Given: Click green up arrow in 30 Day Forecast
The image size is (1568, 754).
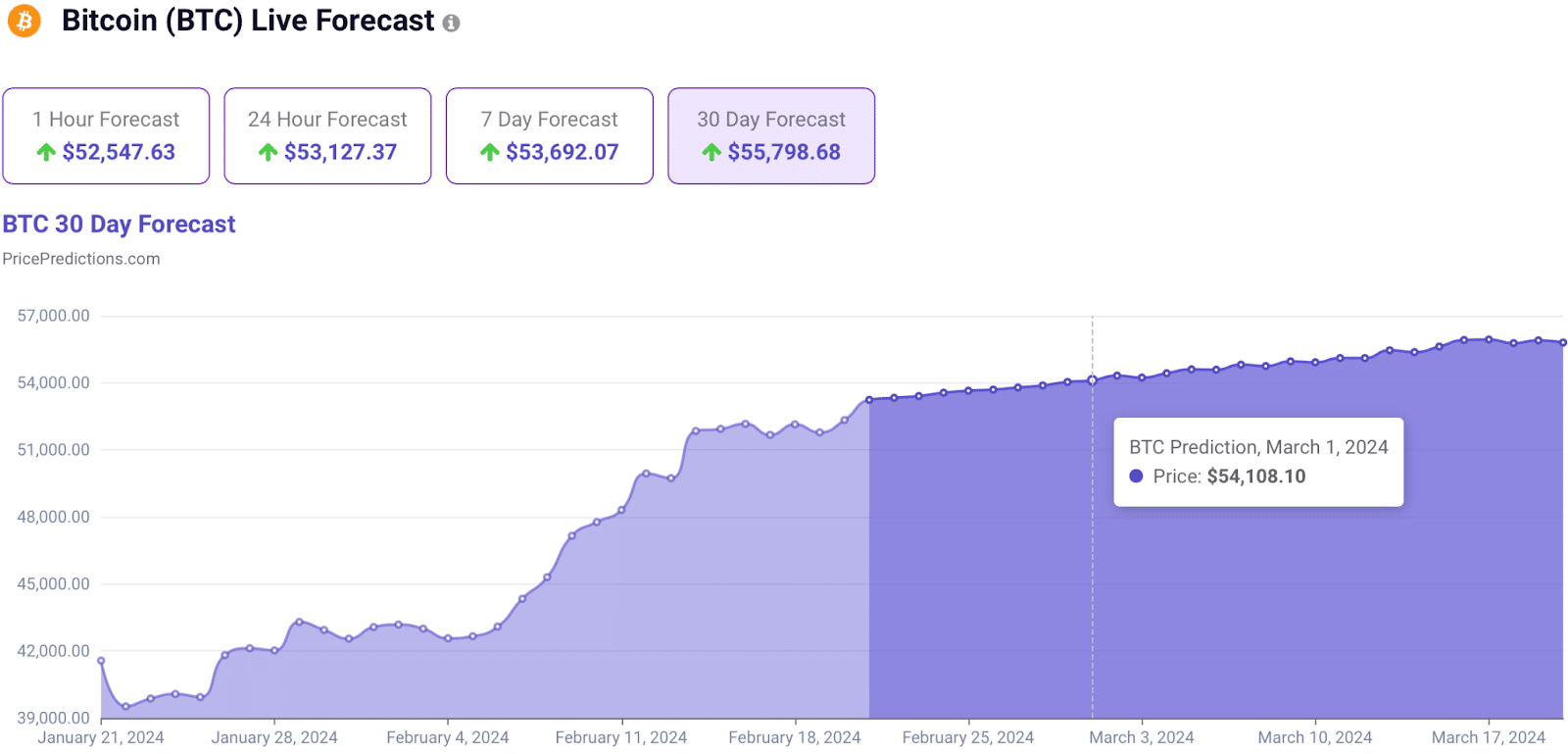Looking at the screenshot, I should point(711,152).
